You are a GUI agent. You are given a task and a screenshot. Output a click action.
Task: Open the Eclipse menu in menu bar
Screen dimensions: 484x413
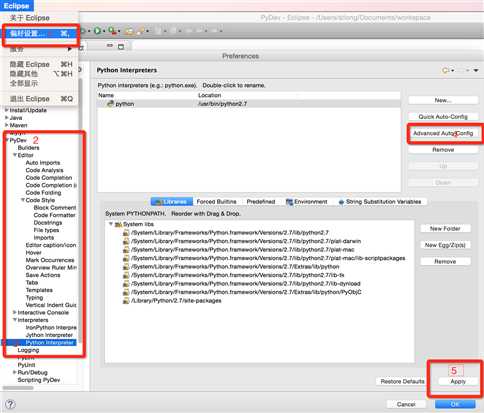(x=16, y=6)
